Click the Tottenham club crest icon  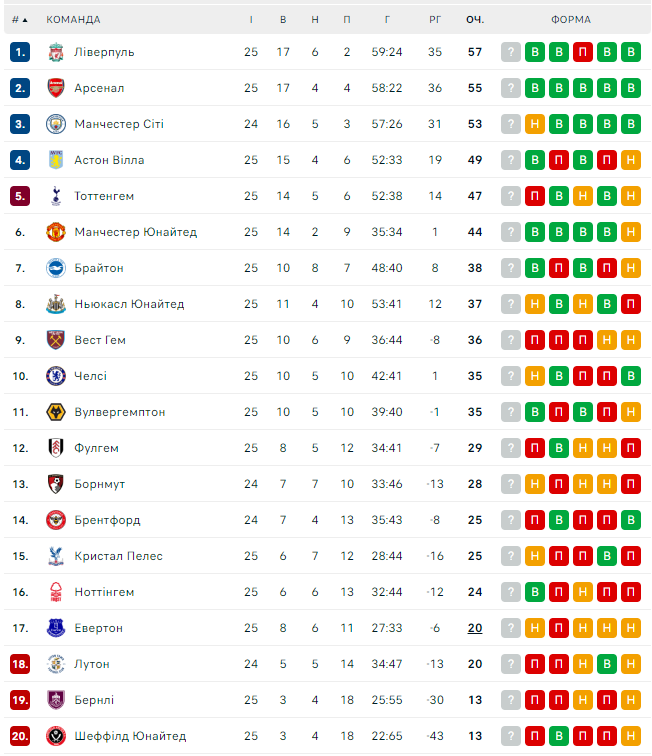coord(55,196)
